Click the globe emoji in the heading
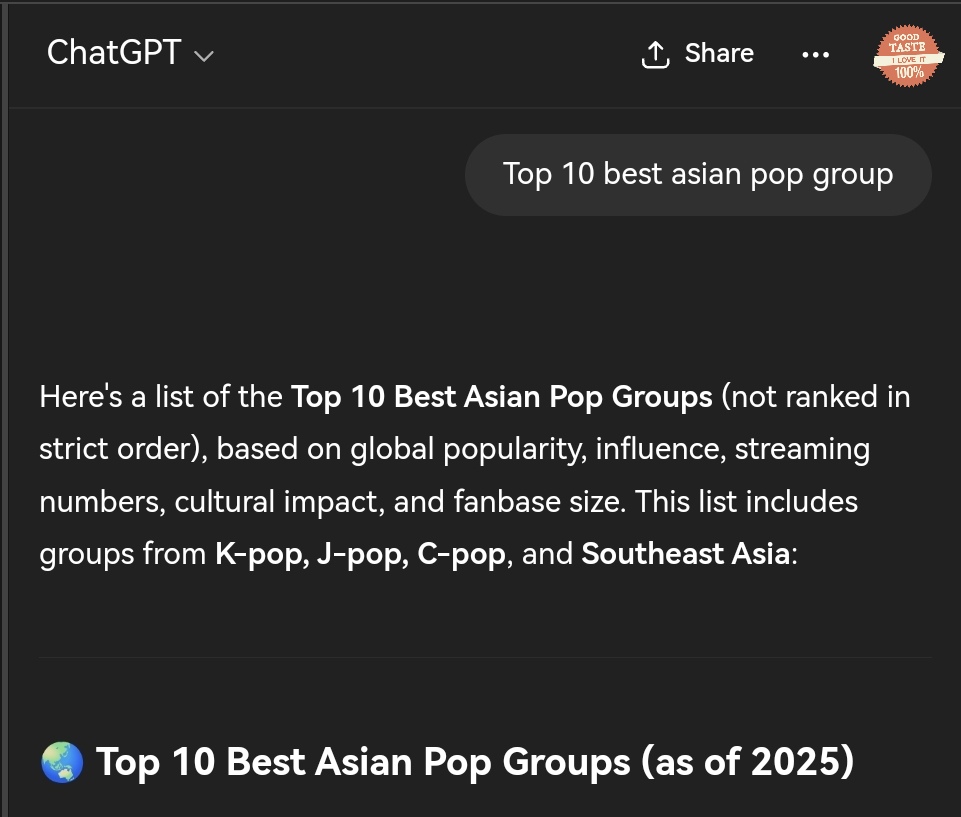The height and width of the screenshot is (817, 961). (62, 762)
